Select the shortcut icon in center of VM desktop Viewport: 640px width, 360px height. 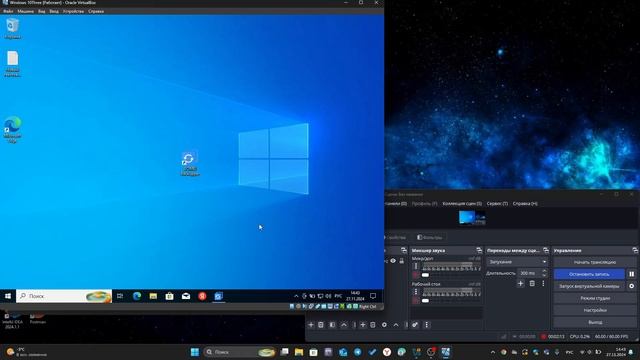(x=189, y=164)
